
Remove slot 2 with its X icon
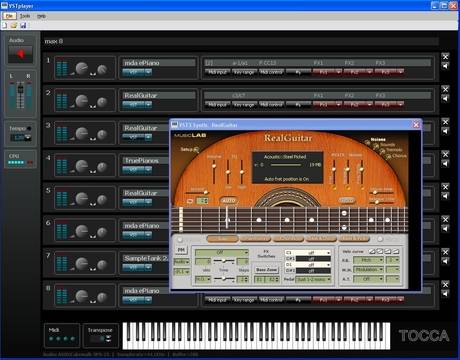[445, 89]
